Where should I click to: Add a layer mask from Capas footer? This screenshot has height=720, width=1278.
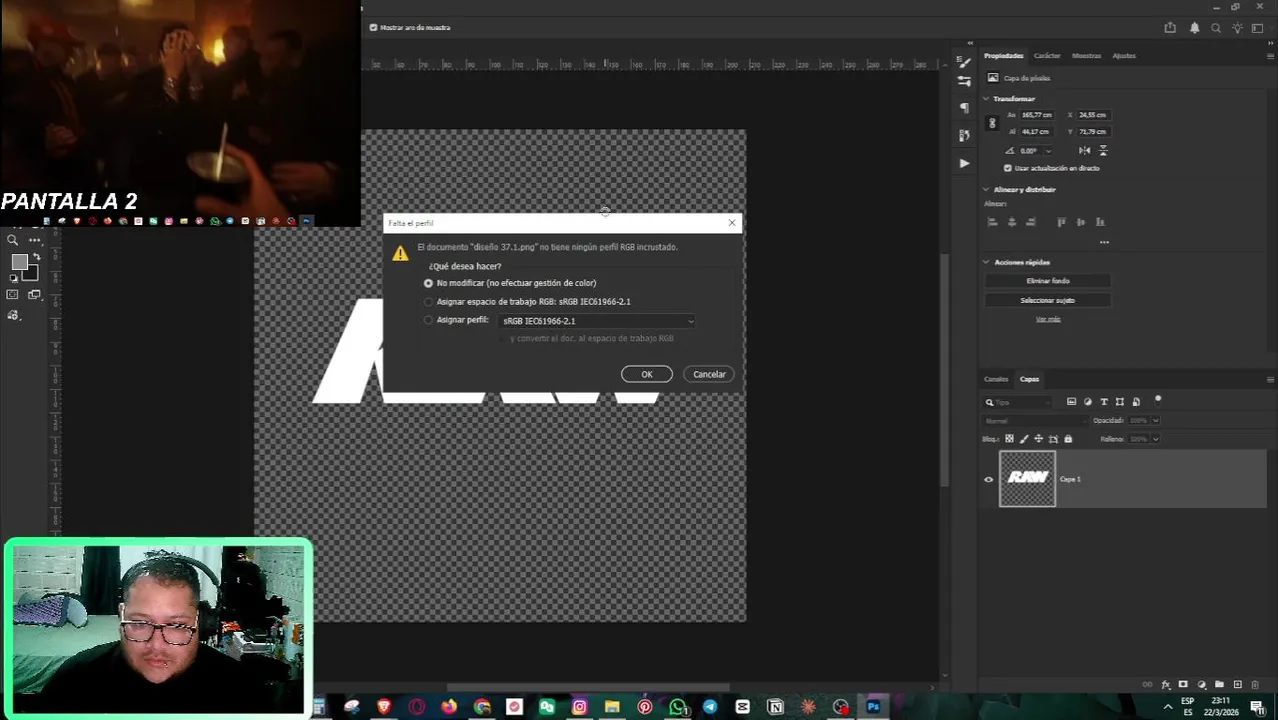[1183, 685]
